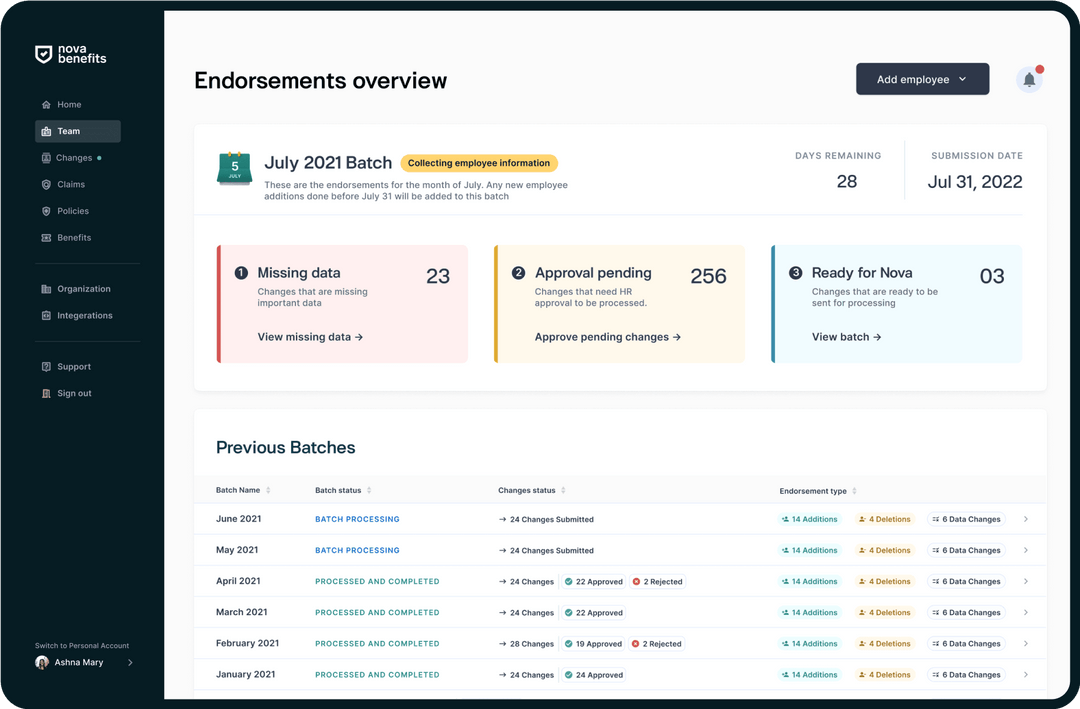Click the Nova Benefits shield logo

43,55
